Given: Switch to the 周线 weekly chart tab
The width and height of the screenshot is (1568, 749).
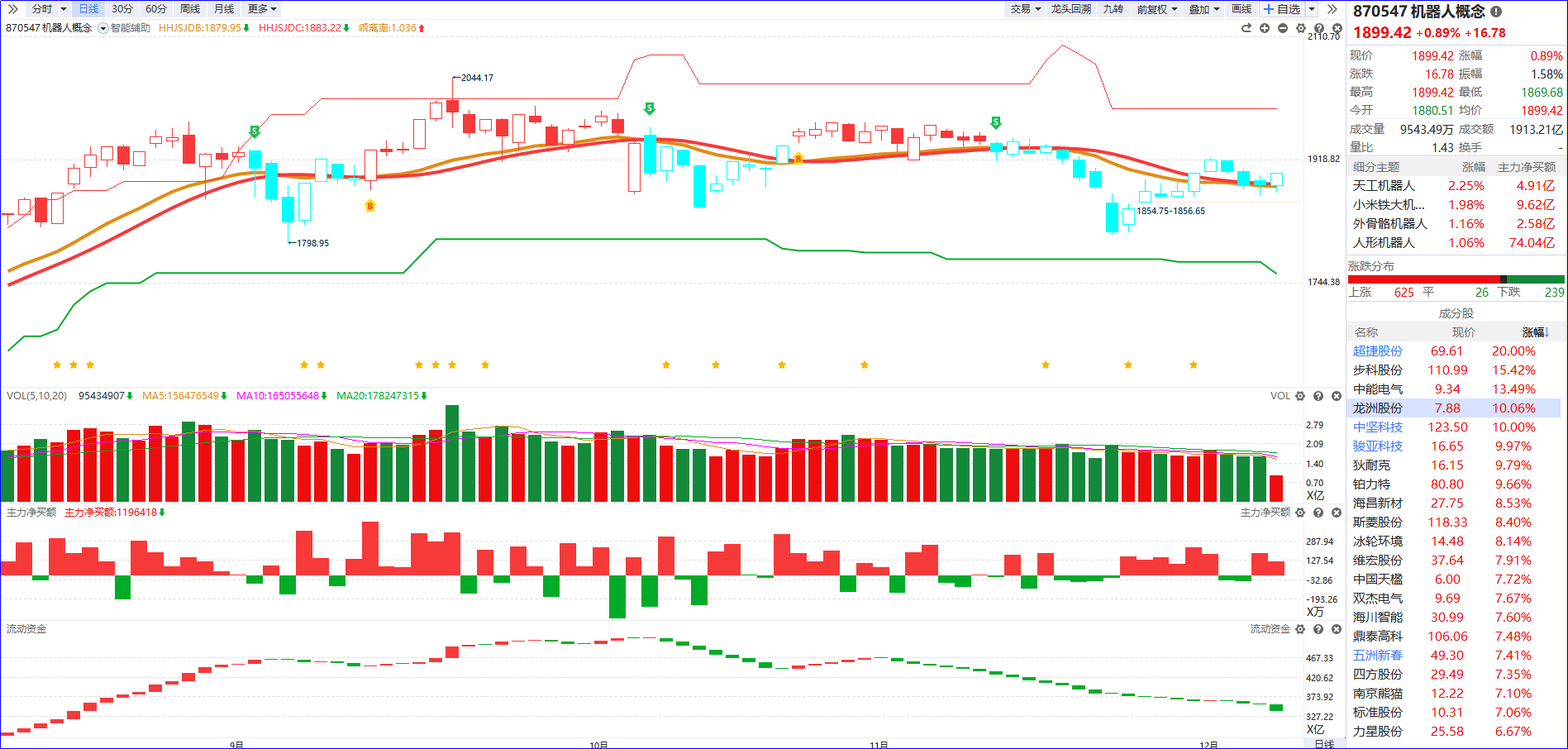Looking at the screenshot, I should tap(190, 9).
